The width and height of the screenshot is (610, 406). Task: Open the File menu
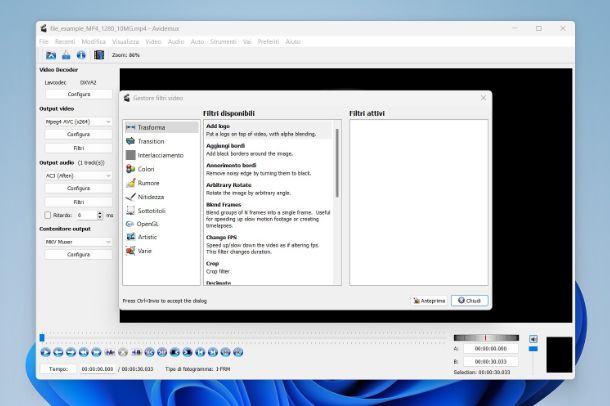coord(44,42)
